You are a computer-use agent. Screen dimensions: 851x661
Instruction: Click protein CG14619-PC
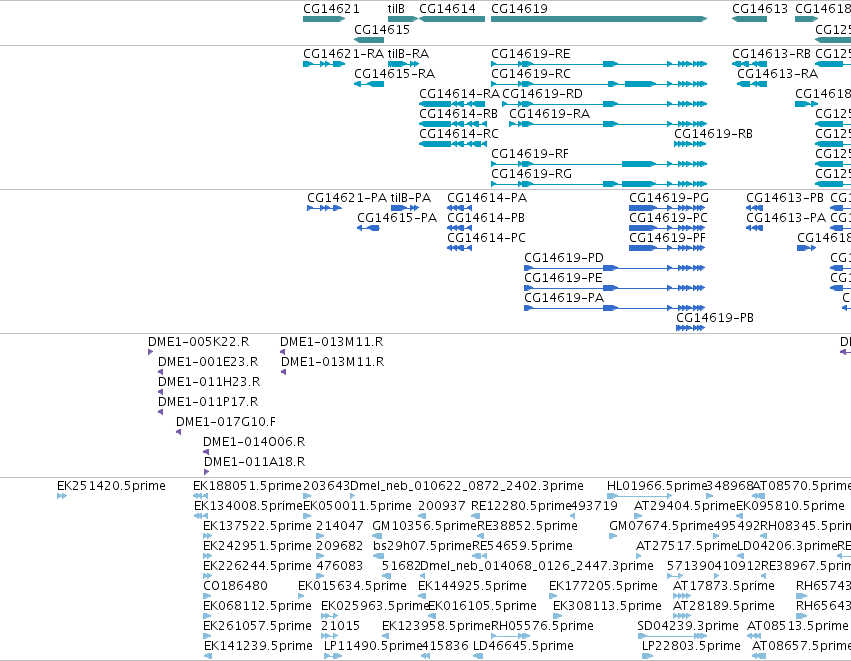tap(667, 228)
